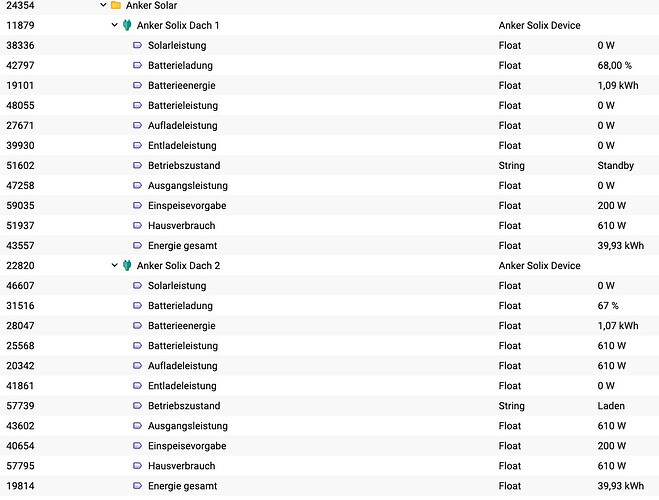The height and width of the screenshot is (500, 659).
Task: Click the Standby value of Betriebszustand
Action: (x=615, y=166)
